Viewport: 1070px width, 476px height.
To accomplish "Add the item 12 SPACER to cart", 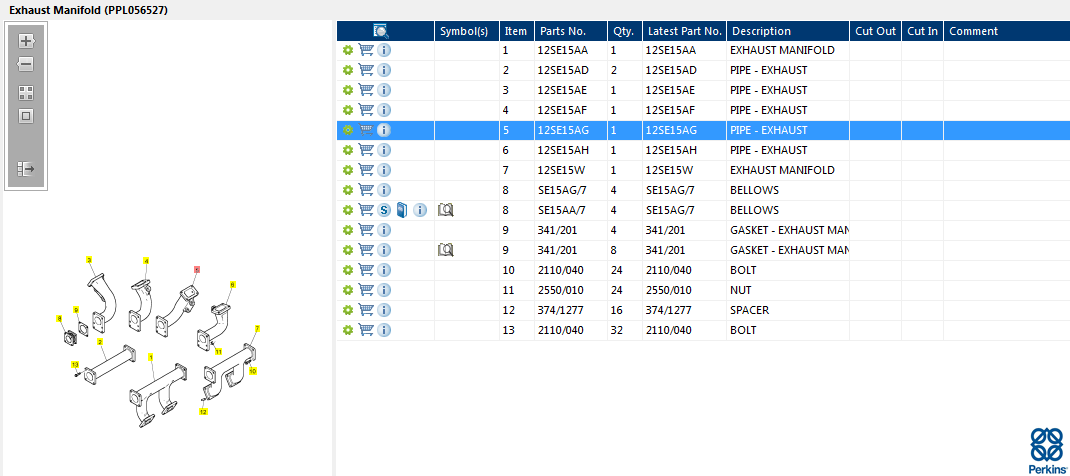I will (366, 310).
